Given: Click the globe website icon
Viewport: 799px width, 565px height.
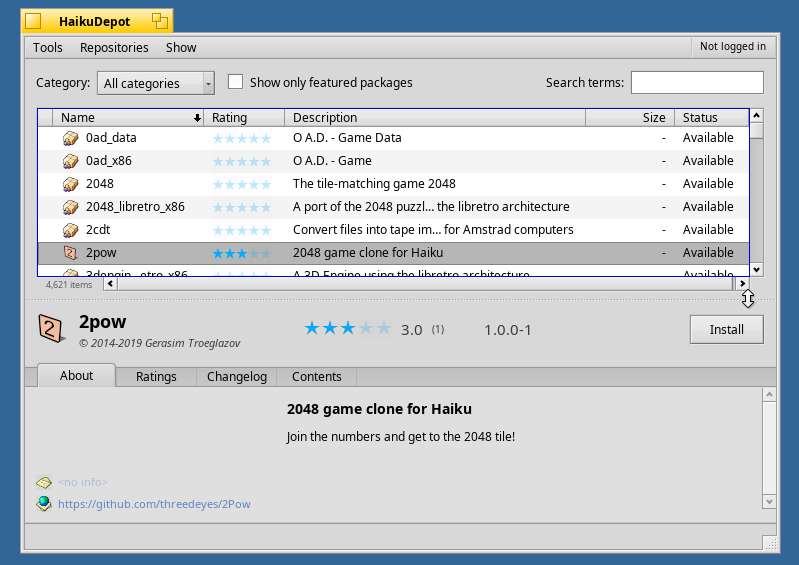Looking at the screenshot, I should point(44,504).
